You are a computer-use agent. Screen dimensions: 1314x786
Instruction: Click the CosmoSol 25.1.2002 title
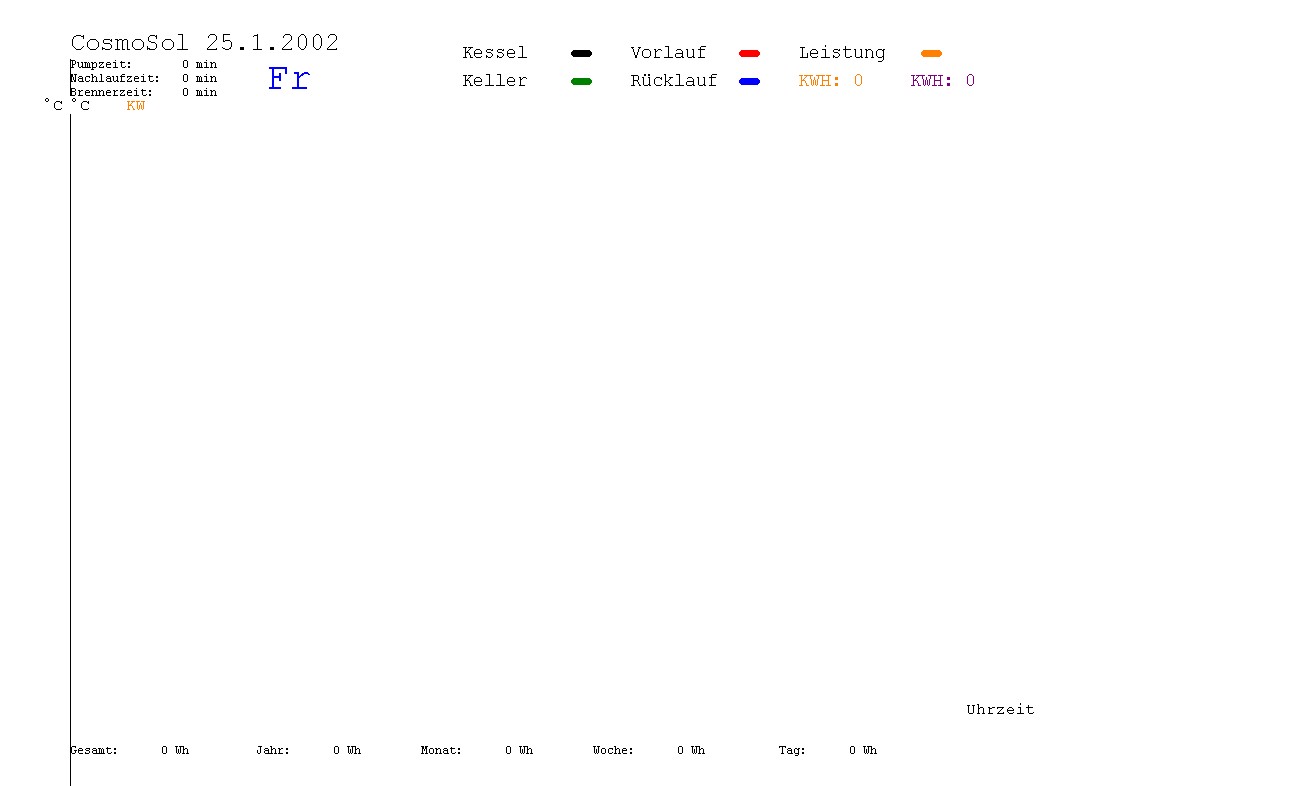(205, 43)
